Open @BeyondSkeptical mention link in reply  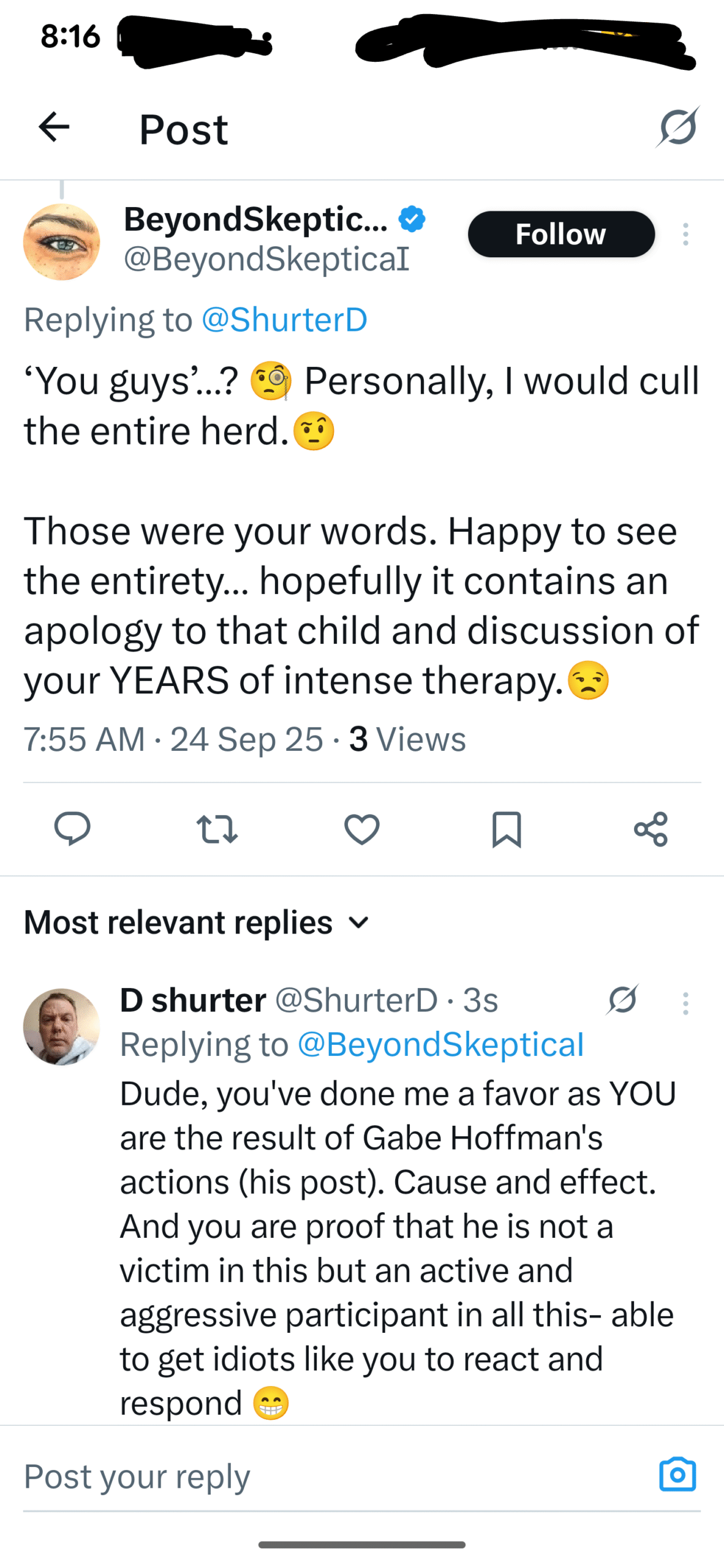click(x=440, y=1044)
